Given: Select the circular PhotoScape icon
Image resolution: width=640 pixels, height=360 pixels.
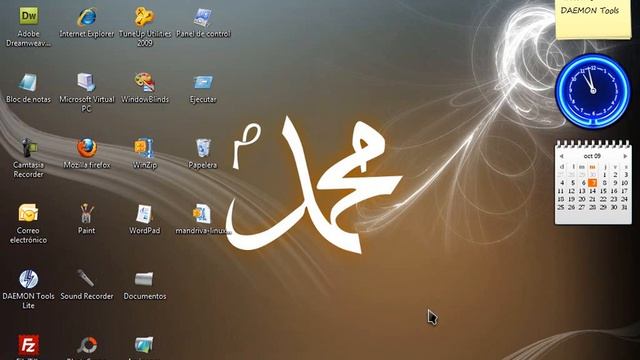Looking at the screenshot, I should [x=87, y=345].
